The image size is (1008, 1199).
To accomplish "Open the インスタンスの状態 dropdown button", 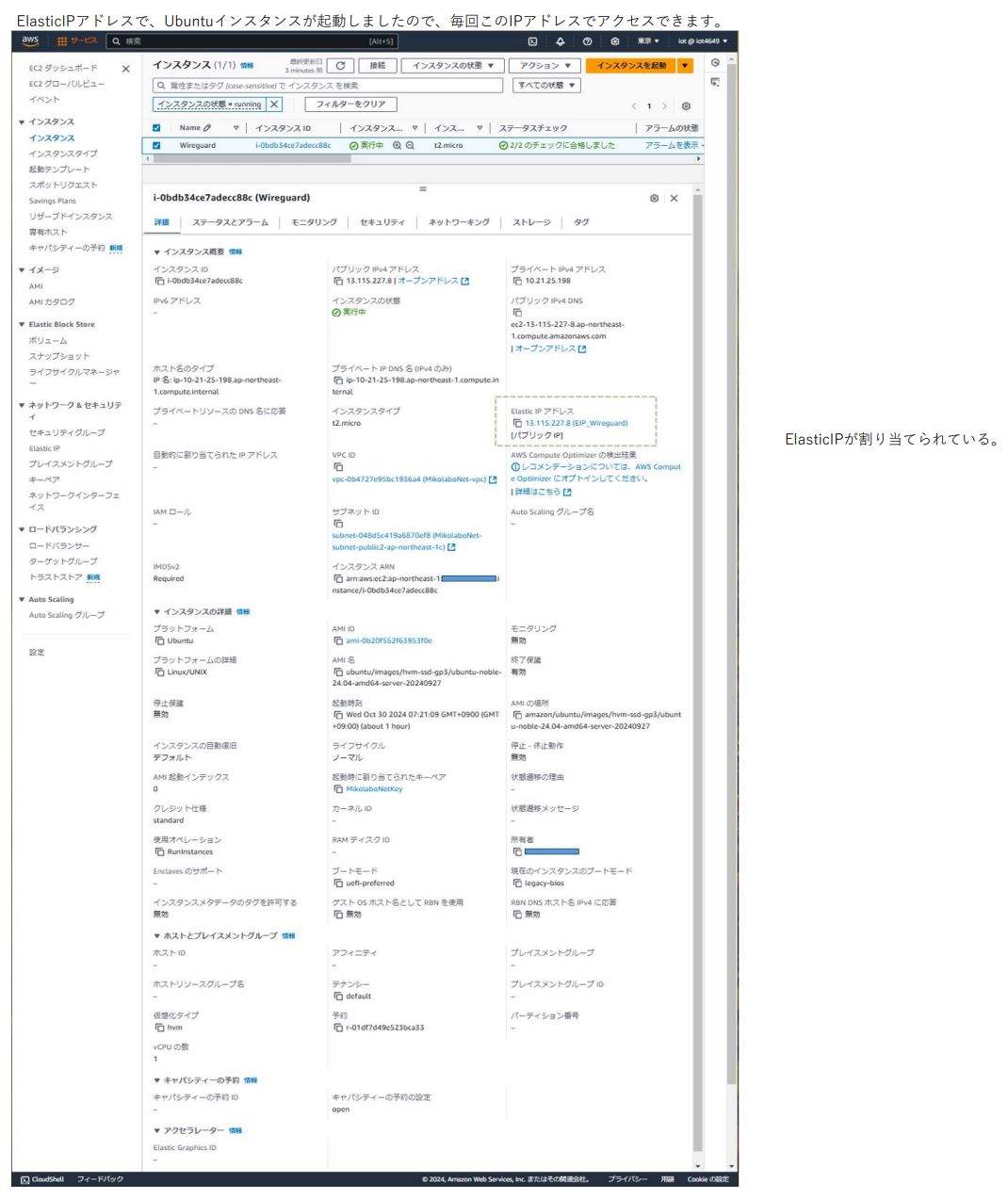I will tap(451, 66).
